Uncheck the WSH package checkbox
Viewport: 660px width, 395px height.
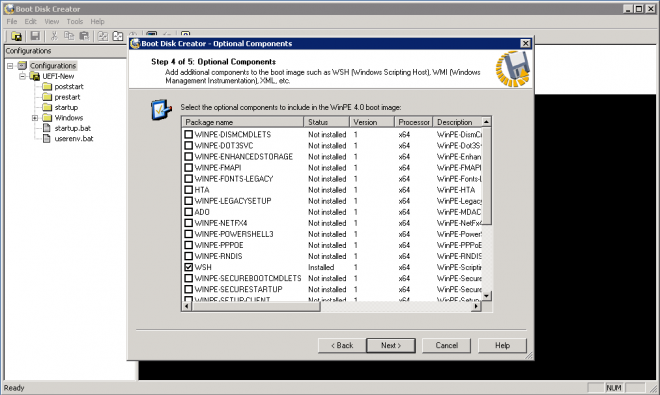[x=189, y=267]
